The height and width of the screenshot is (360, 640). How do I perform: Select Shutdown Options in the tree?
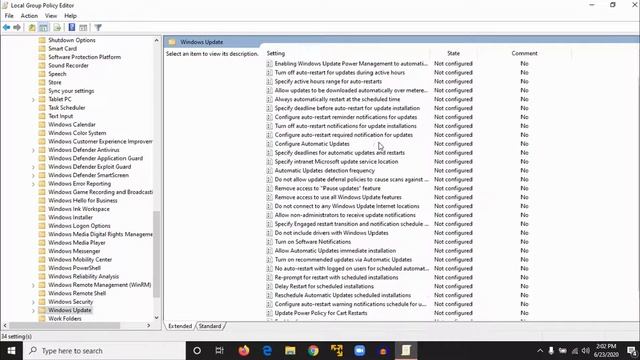point(72,40)
